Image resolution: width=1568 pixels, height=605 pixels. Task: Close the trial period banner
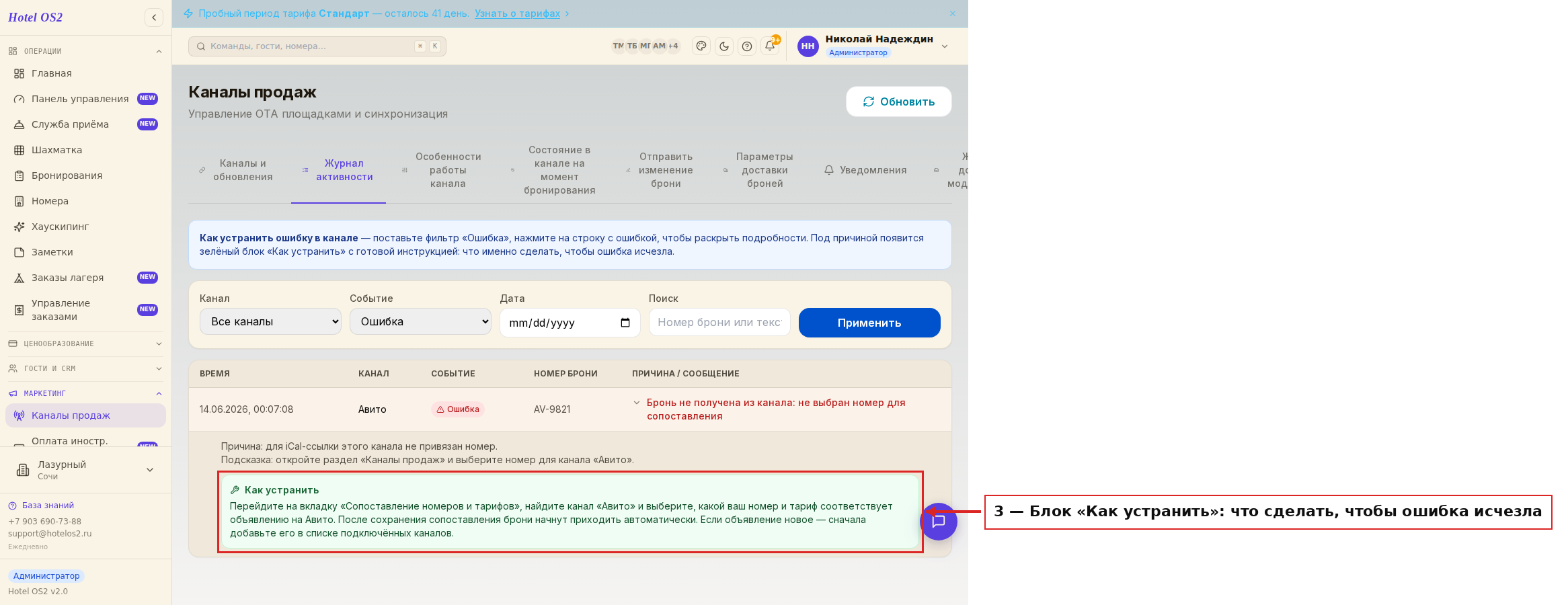tap(953, 13)
